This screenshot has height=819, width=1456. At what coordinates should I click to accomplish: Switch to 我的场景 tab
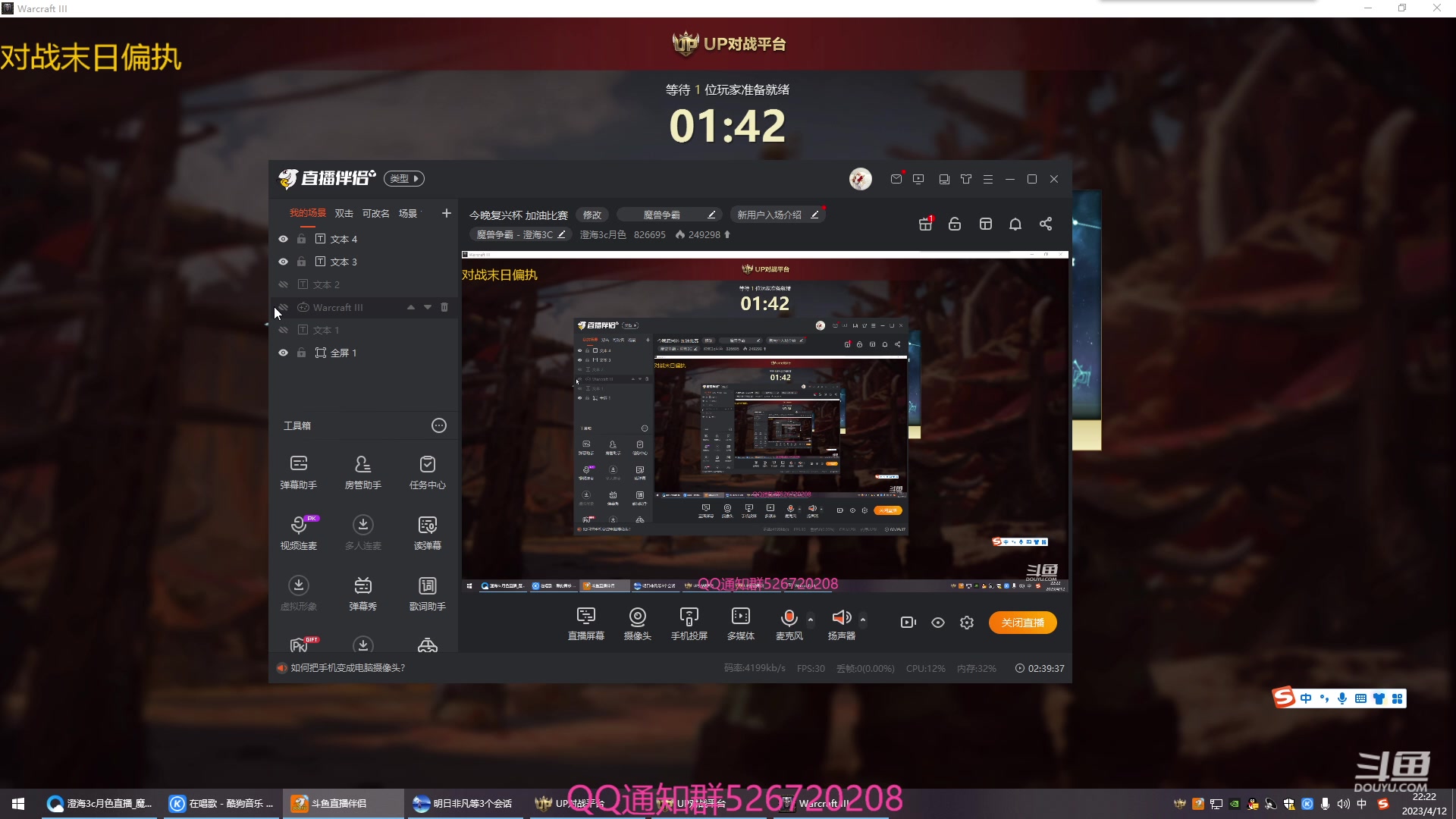pyautogui.click(x=307, y=213)
